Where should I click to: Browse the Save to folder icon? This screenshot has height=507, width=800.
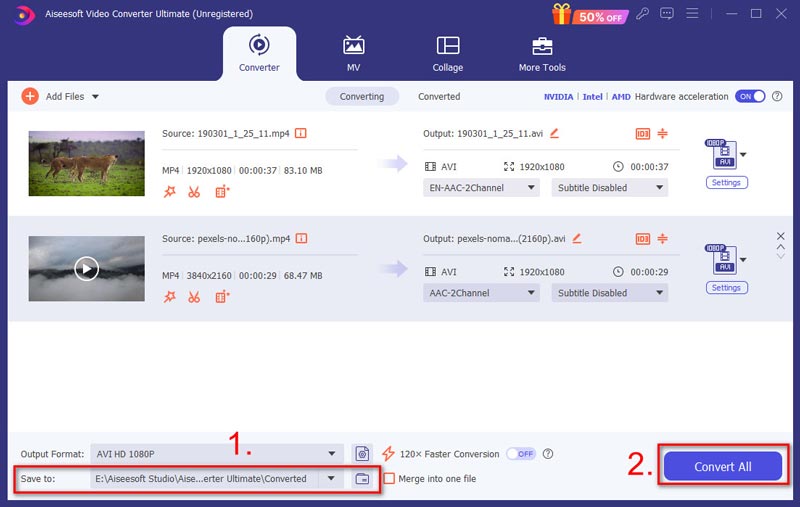[x=362, y=478]
